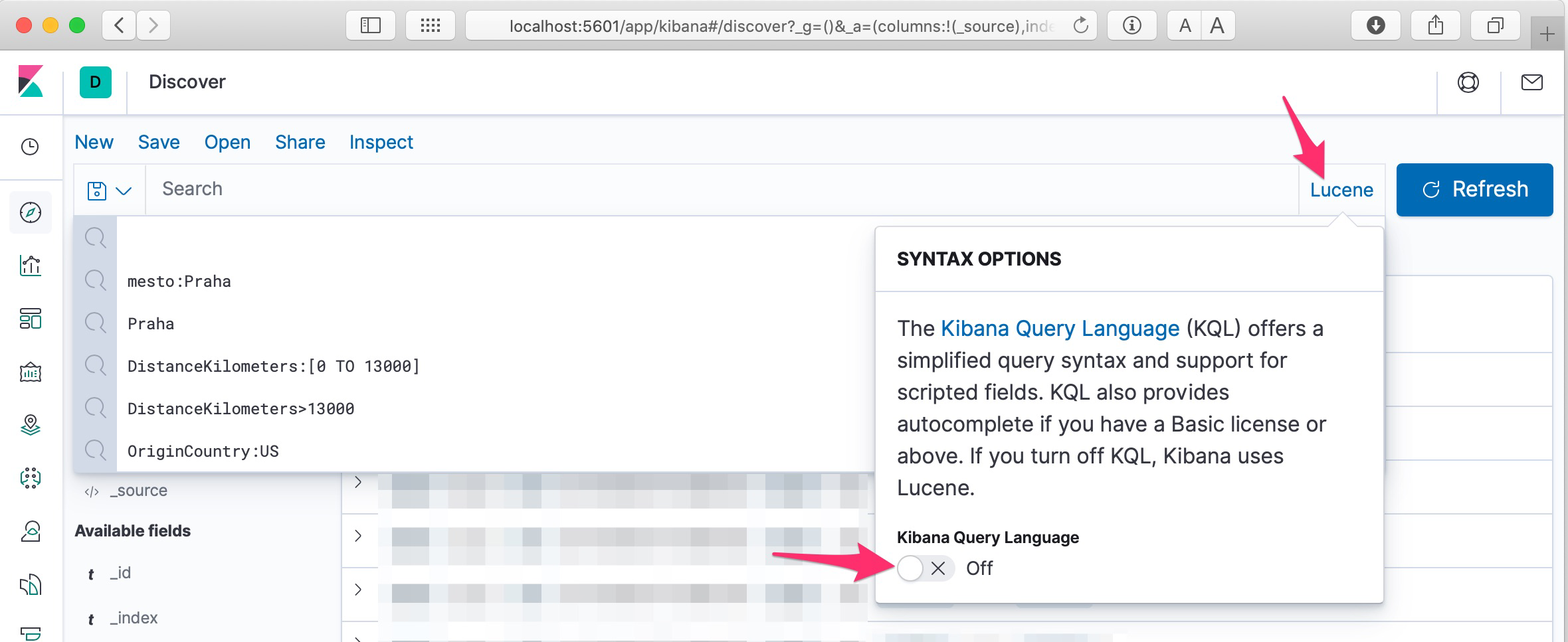Open the Maps icon in sidebar
The width and height of the screenshot is (1568, 642).
pos(31,424)
